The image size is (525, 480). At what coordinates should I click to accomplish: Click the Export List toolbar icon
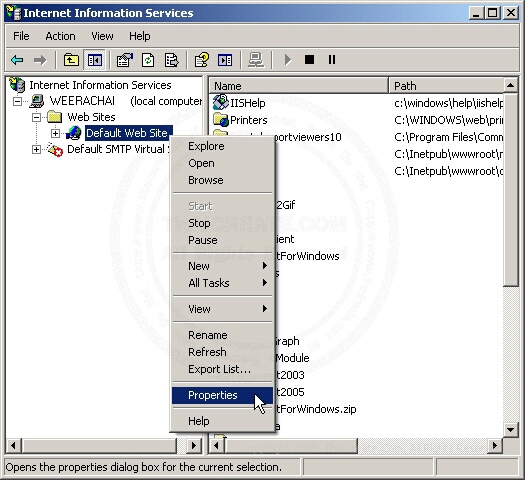pyautogui.click(x=171, y=60)
